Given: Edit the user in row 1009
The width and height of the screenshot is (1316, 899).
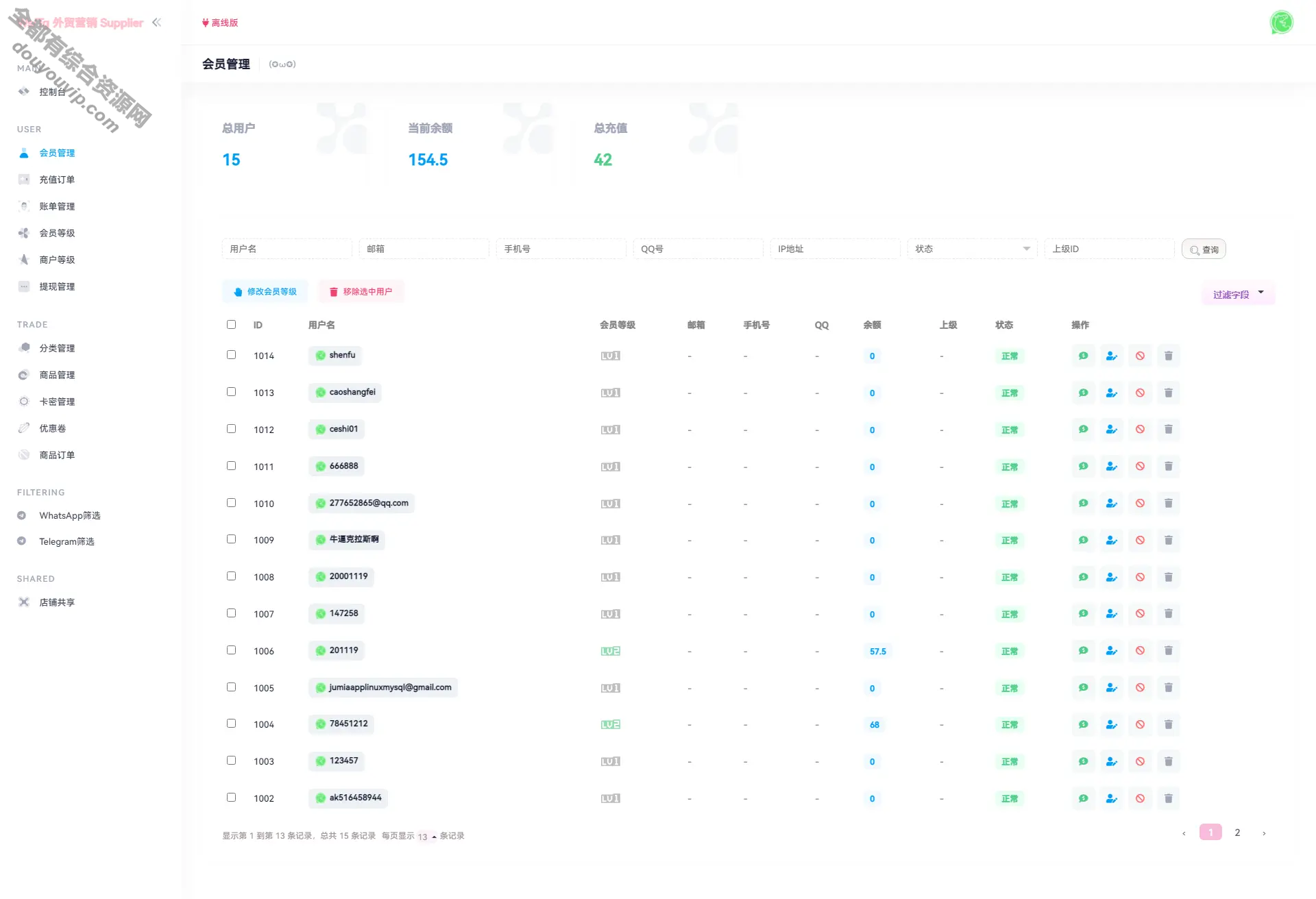Looking at the screenshot, I should coord(1112,540).
